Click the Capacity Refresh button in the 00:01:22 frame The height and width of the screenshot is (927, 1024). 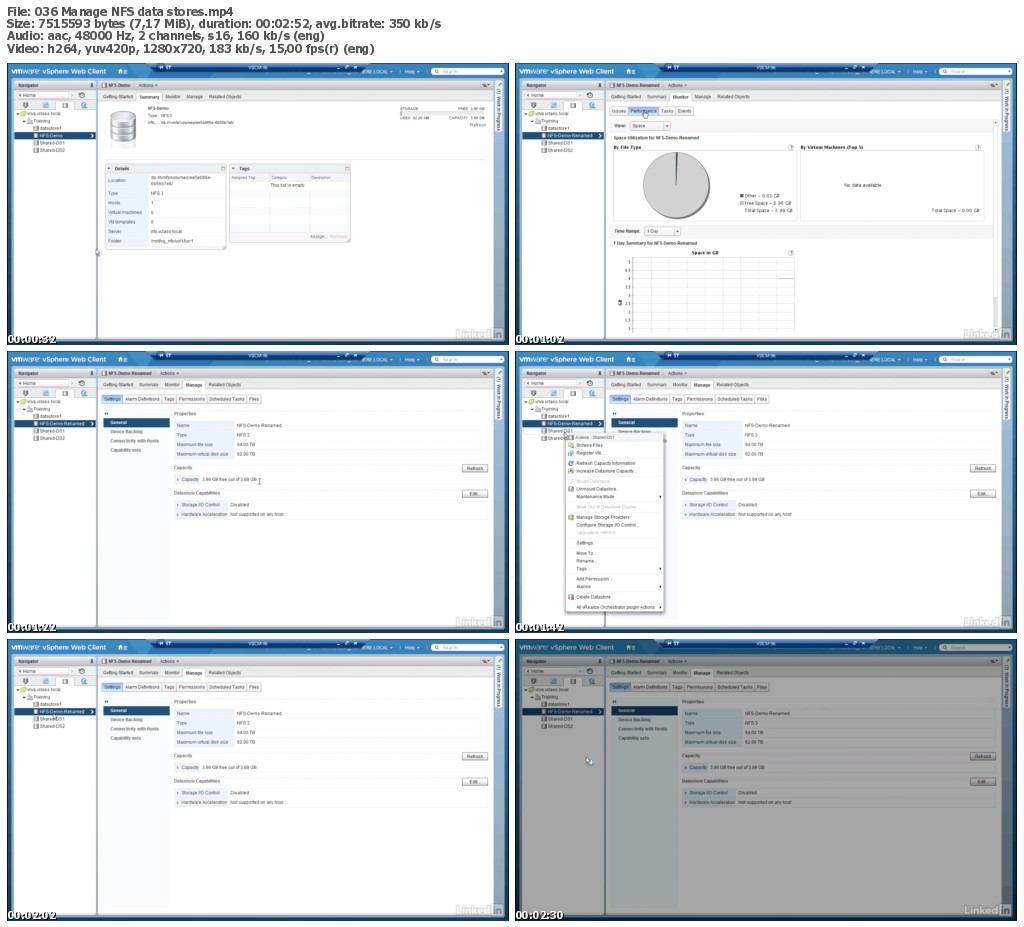tap(475, 468)
